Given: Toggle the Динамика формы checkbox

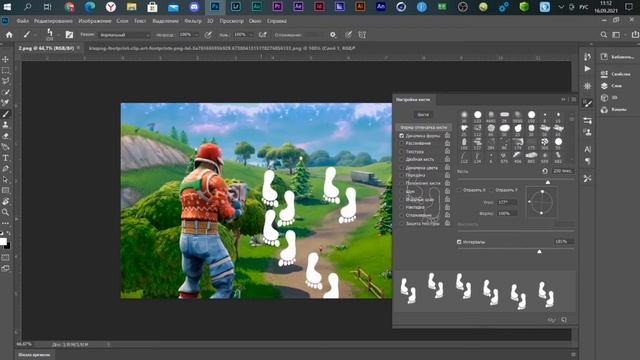Looking at the screenshot, I should 402,136.
